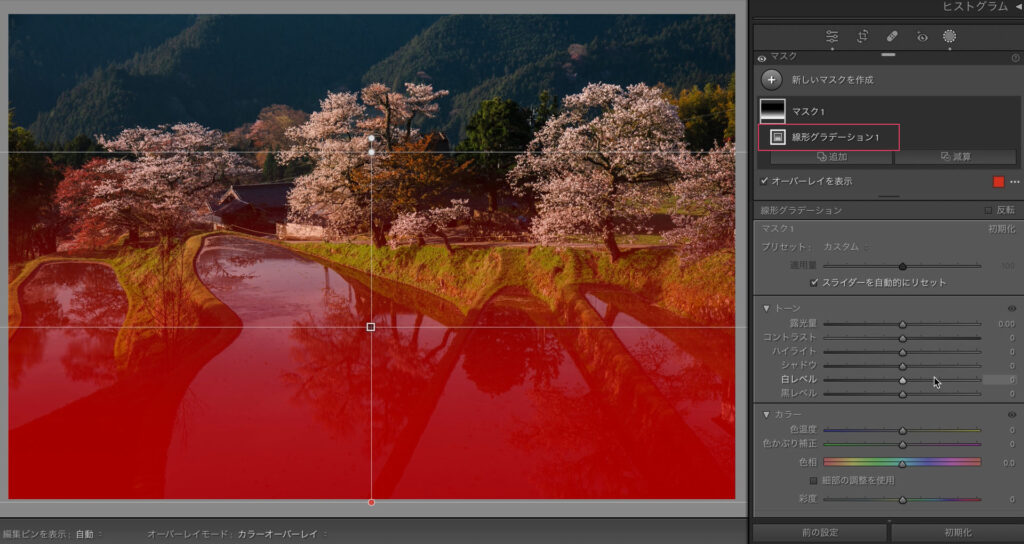The height and width of the screenshot is (544, 1024).
Task: Toggle the オーバーレイを表示 checkbox
Action: pyautogui.click(x=765, y=181)
